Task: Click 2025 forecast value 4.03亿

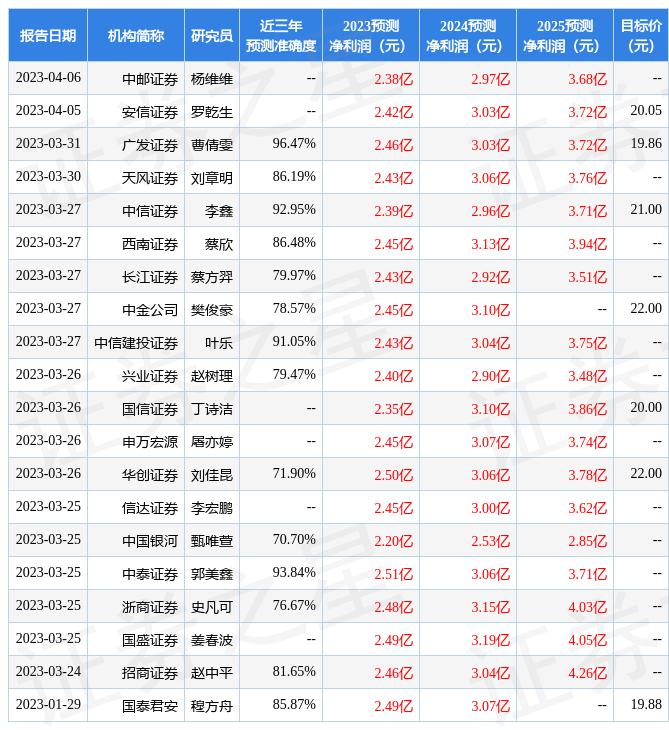Action: pyautogui.click(x=587, y=607)
